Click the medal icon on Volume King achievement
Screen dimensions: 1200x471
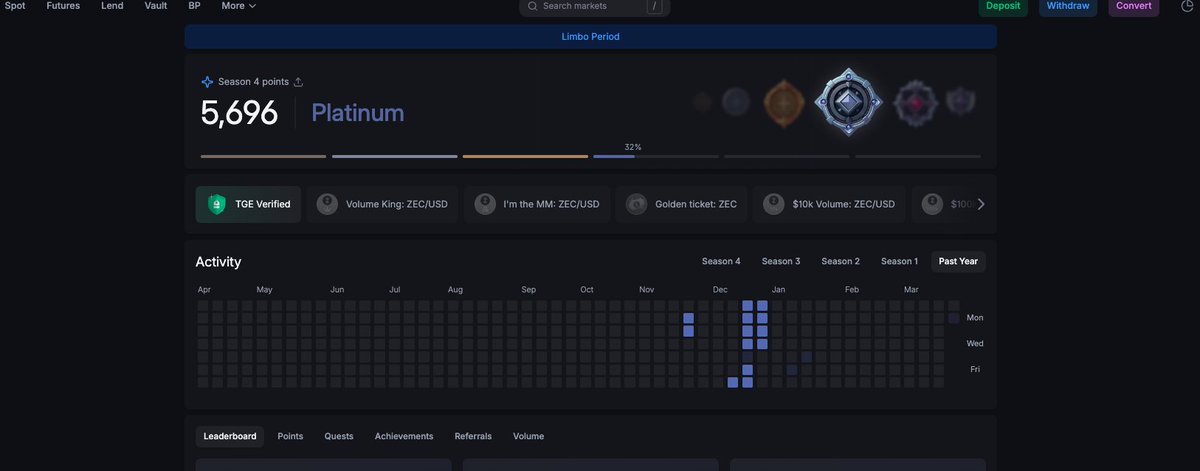(x=327, y=204)
